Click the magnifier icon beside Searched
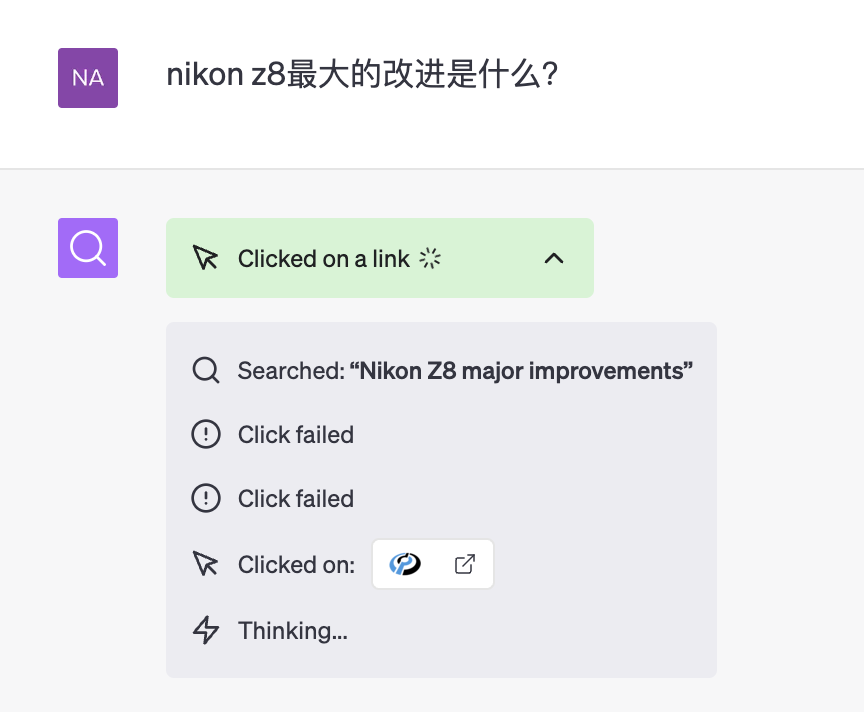Viewport: 864px width, 712px height. 205,371
